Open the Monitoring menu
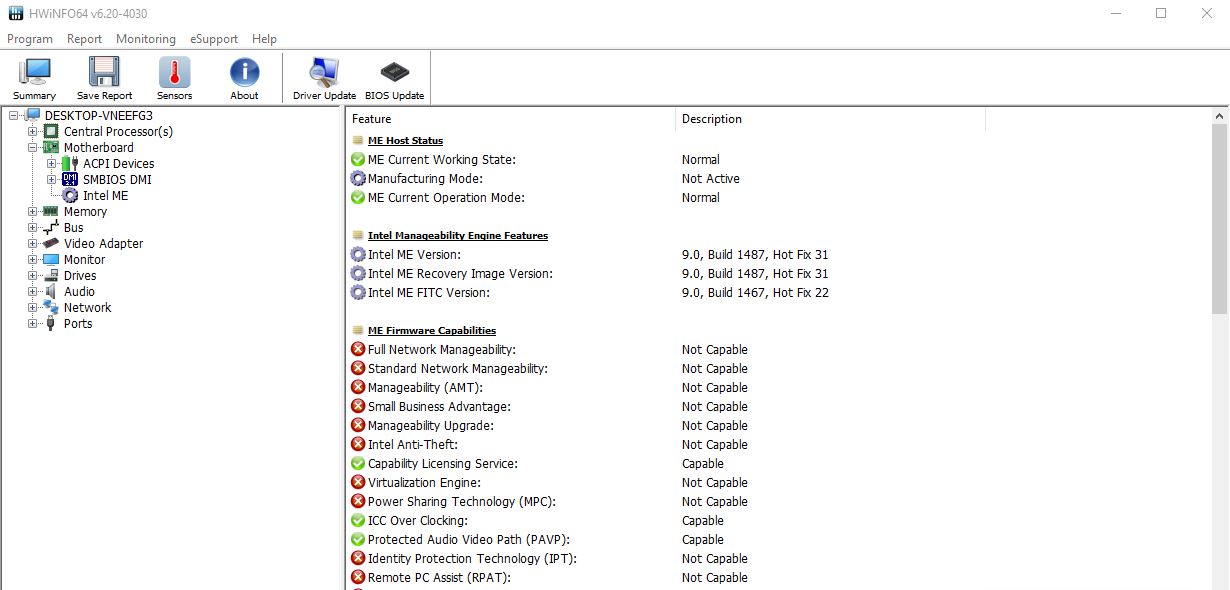This screenshot has width=1230, height=590. [x=146, y=39]
